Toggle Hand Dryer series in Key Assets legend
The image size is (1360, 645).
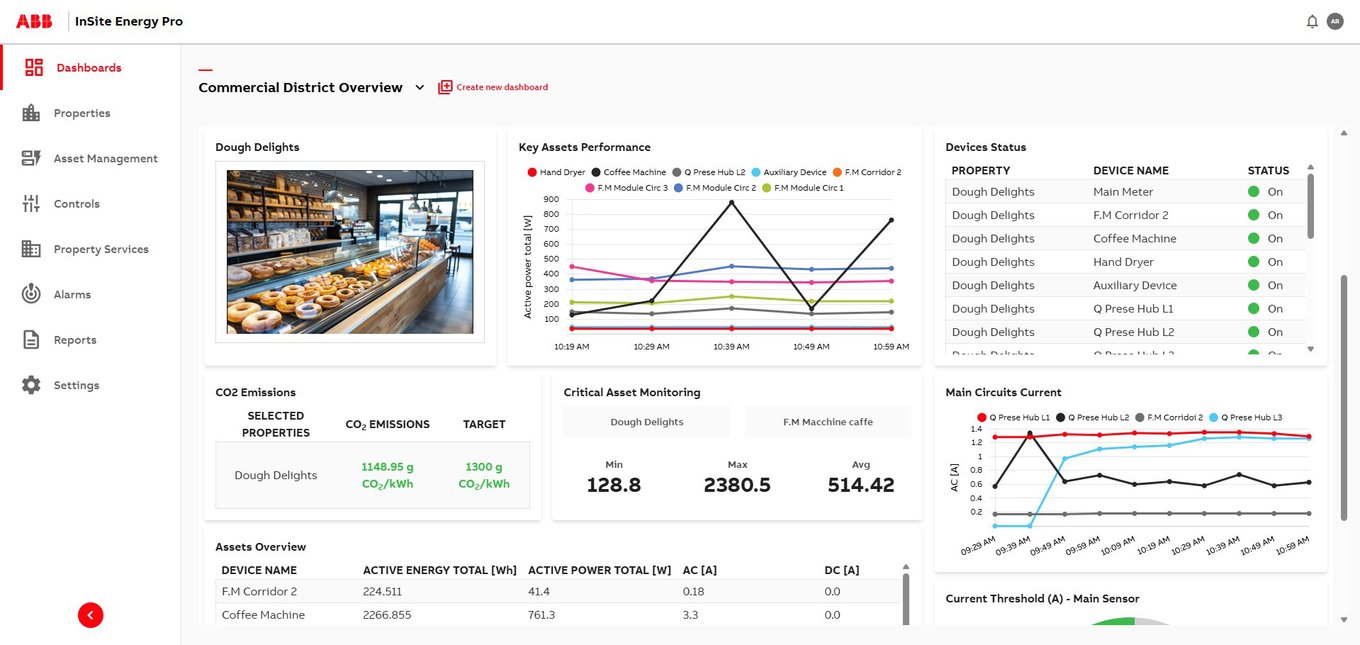pos(556,172)
